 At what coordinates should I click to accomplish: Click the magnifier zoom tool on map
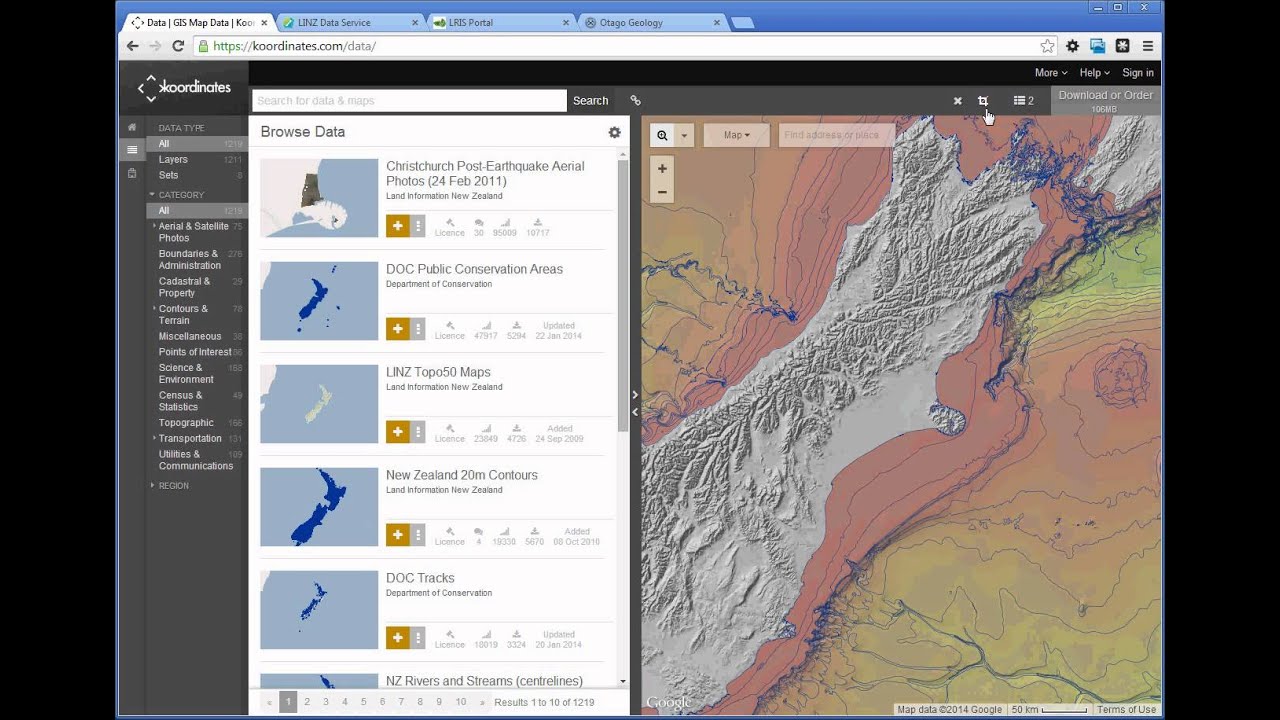click(x=662, y=135)
